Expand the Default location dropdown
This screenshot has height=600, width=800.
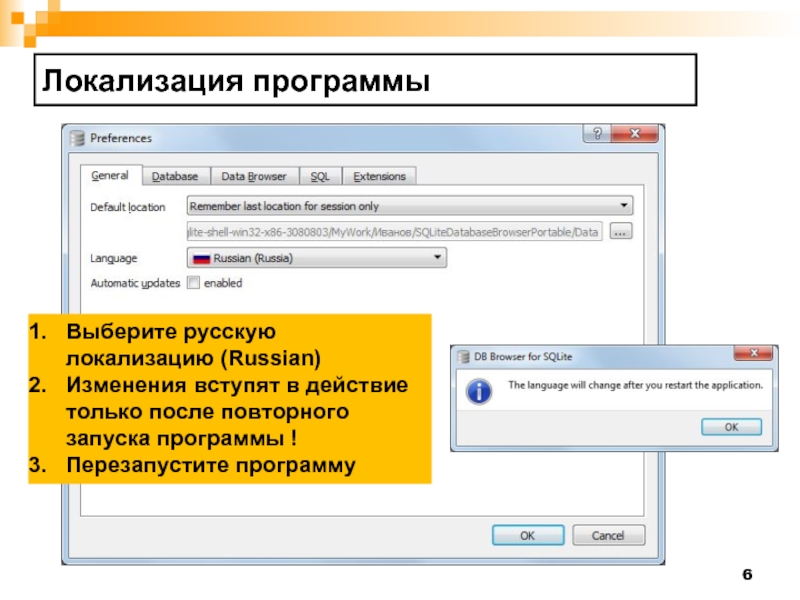click(410, 206)
